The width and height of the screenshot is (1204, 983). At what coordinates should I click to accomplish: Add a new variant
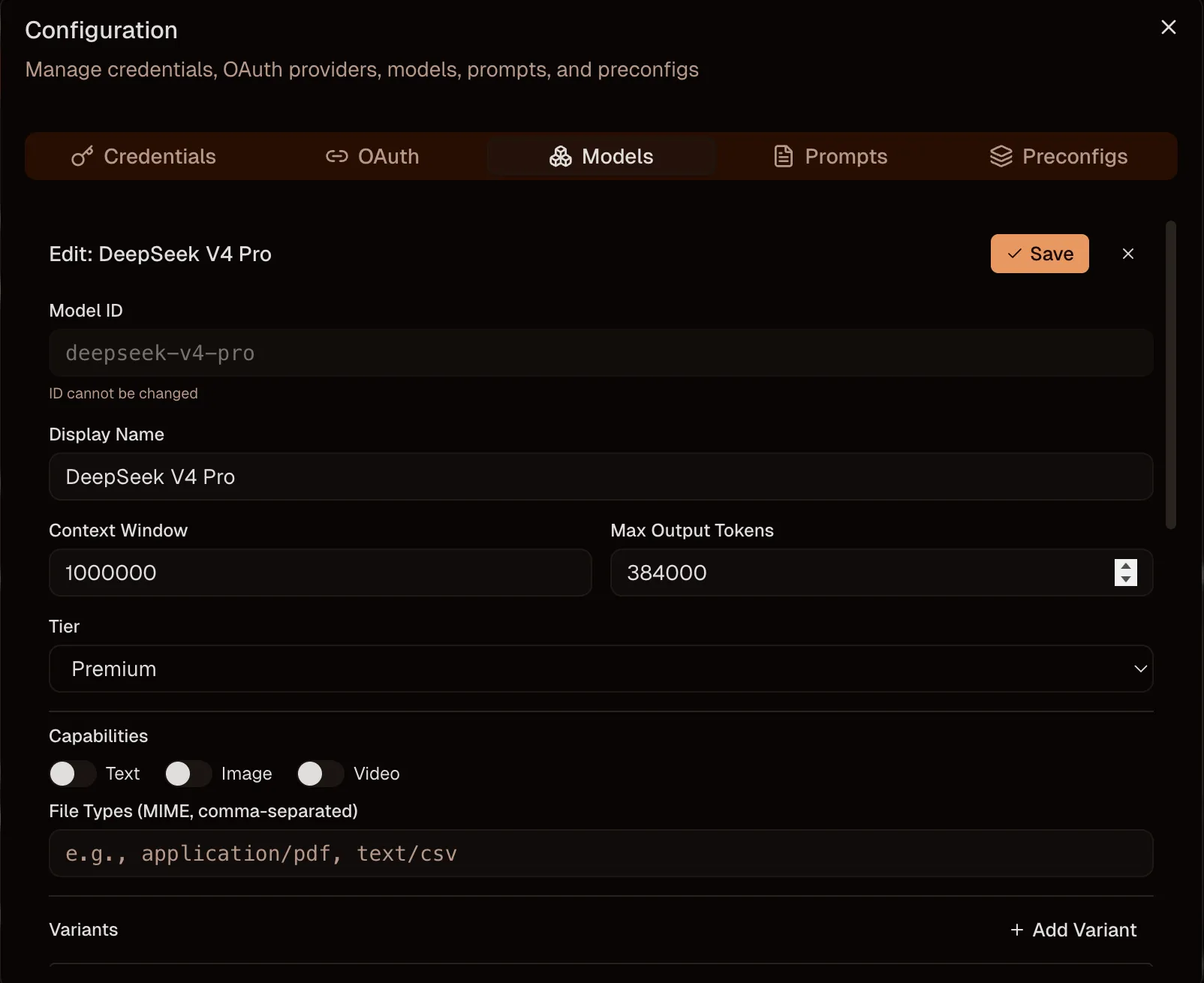pyautogui.click(x=1073, y=930)
